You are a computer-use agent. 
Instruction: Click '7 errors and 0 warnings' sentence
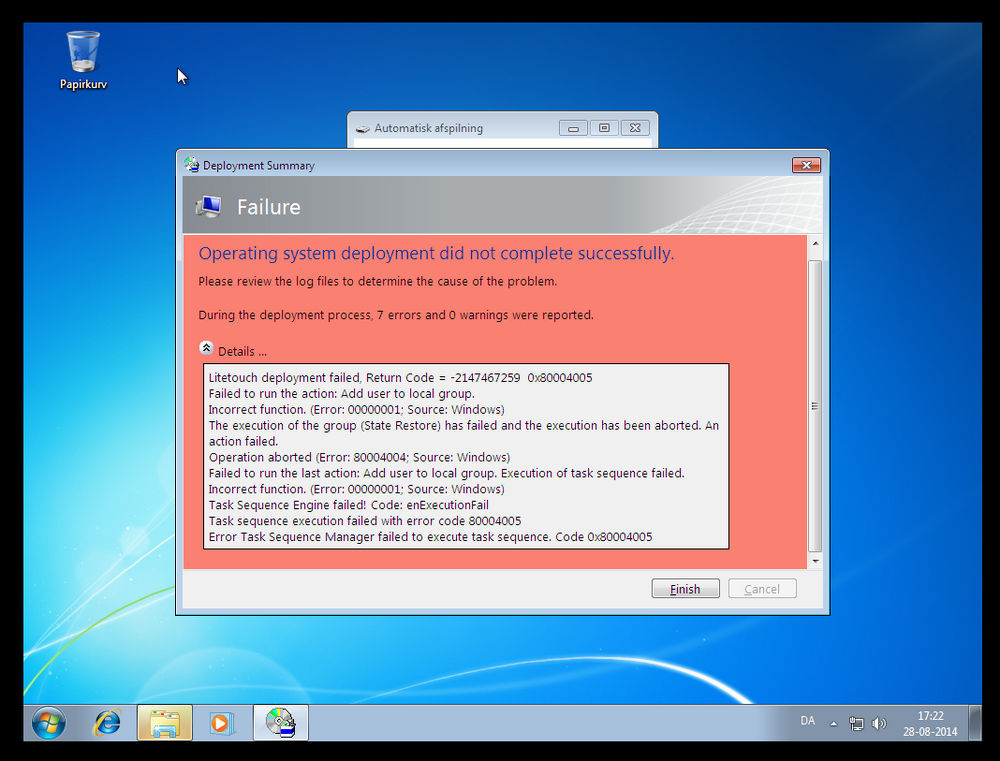[x=396, y=315]
